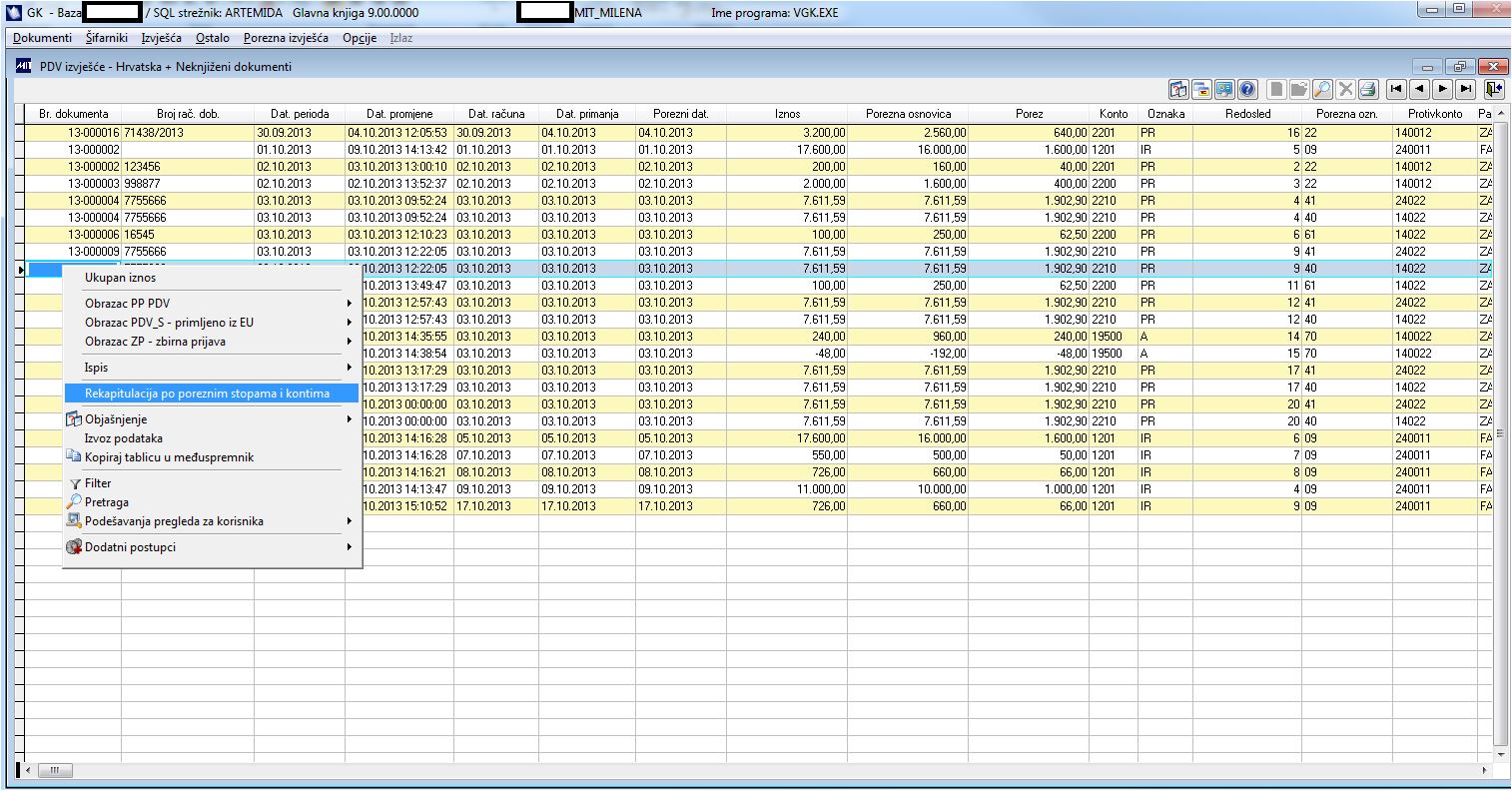This screenshot has width=1512, height=791.
Task: Choose Pretraga in the context menu
Action: click(x=212, y=502)
